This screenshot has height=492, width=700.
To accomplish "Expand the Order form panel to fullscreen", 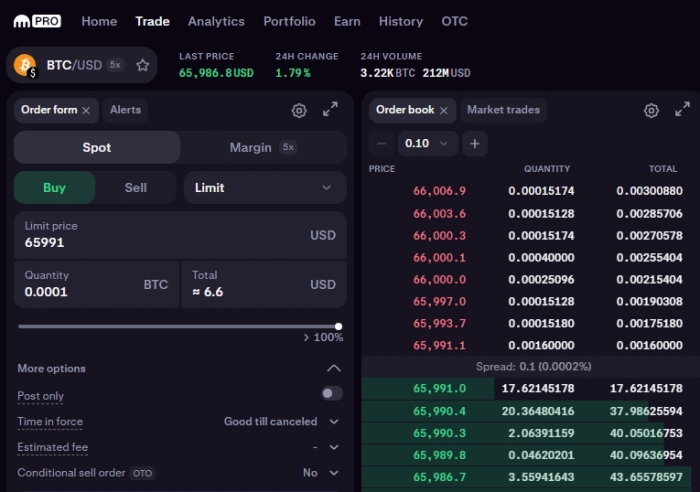I will coord(330,110).
